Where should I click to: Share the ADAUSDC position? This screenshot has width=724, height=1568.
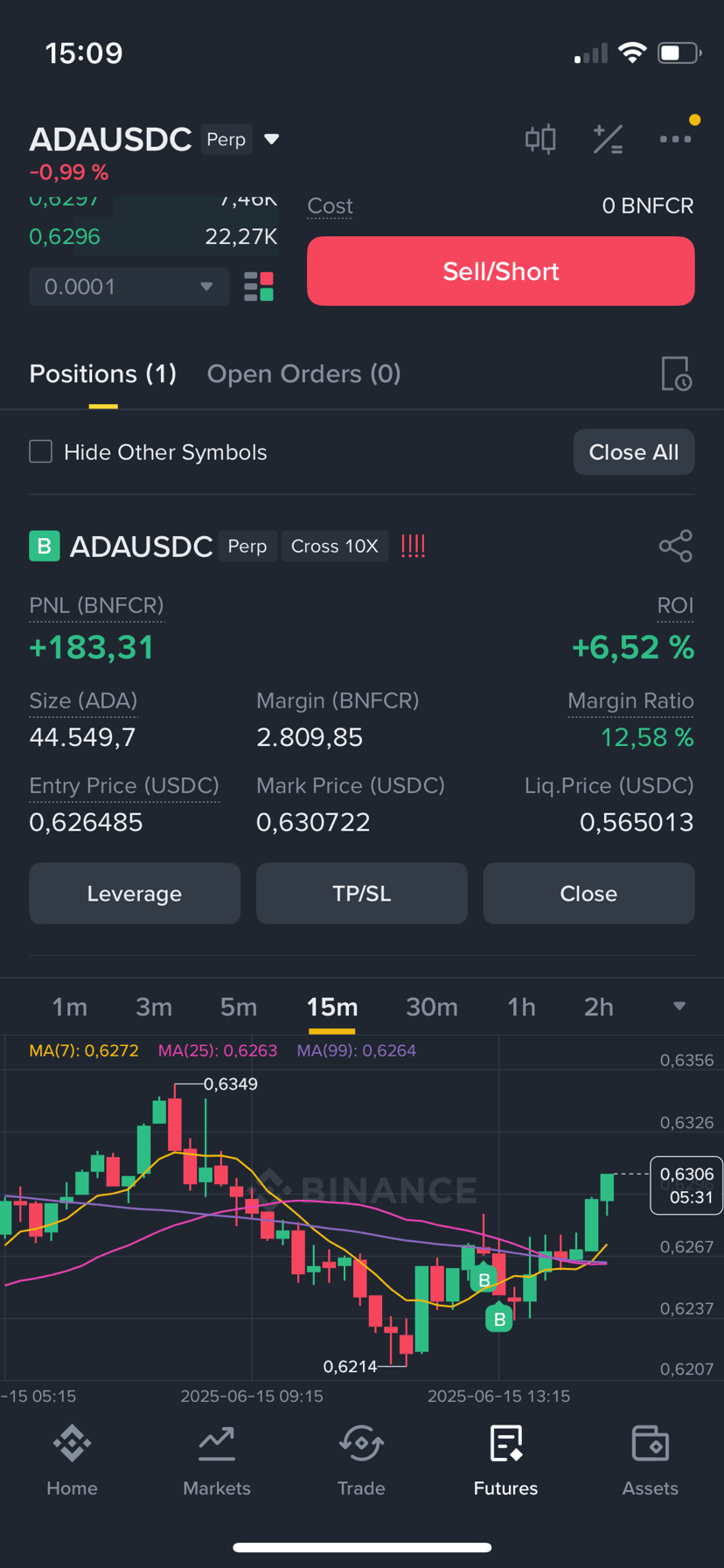pyautogui.click(x=676, y=546)
